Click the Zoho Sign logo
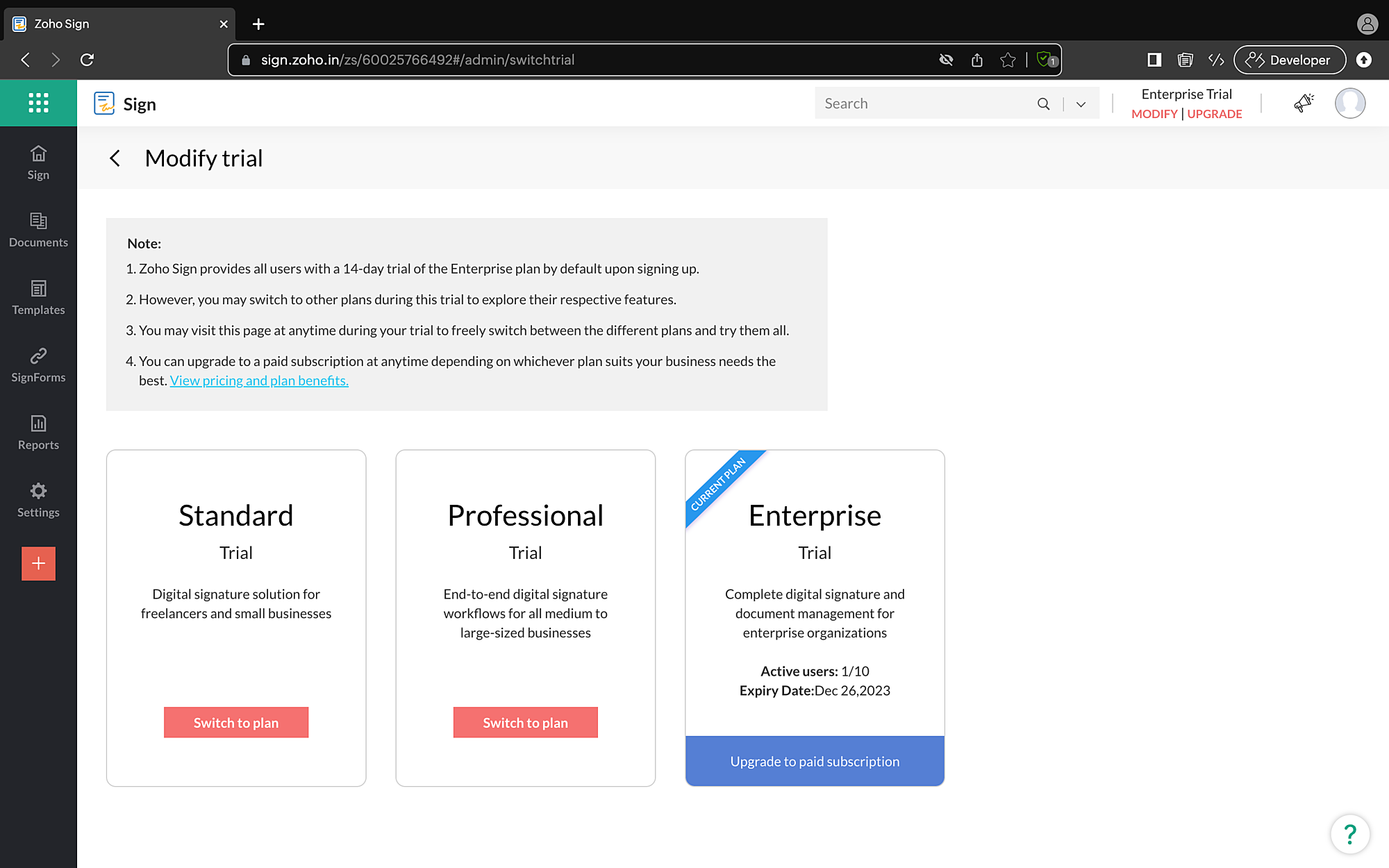This screenshot has height=868, width=1389. (x=125, y=103)
